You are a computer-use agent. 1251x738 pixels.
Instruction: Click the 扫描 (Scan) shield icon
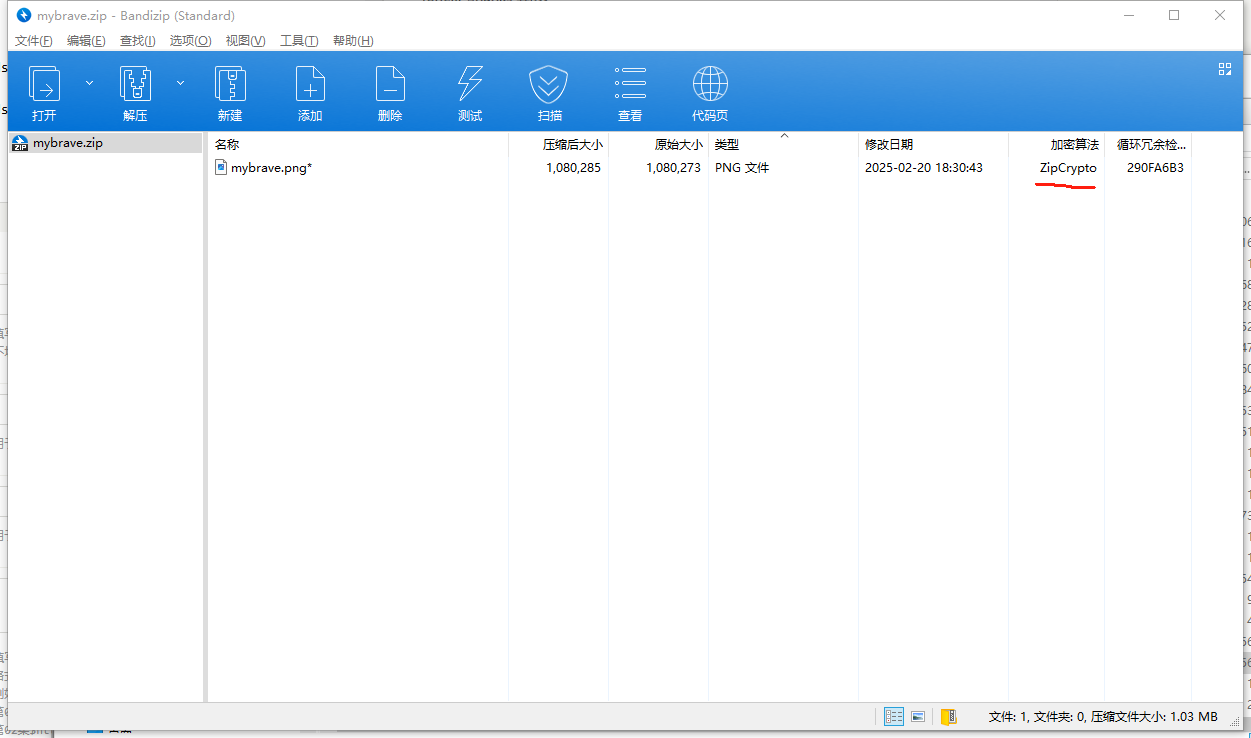click(x=548, y=84)
